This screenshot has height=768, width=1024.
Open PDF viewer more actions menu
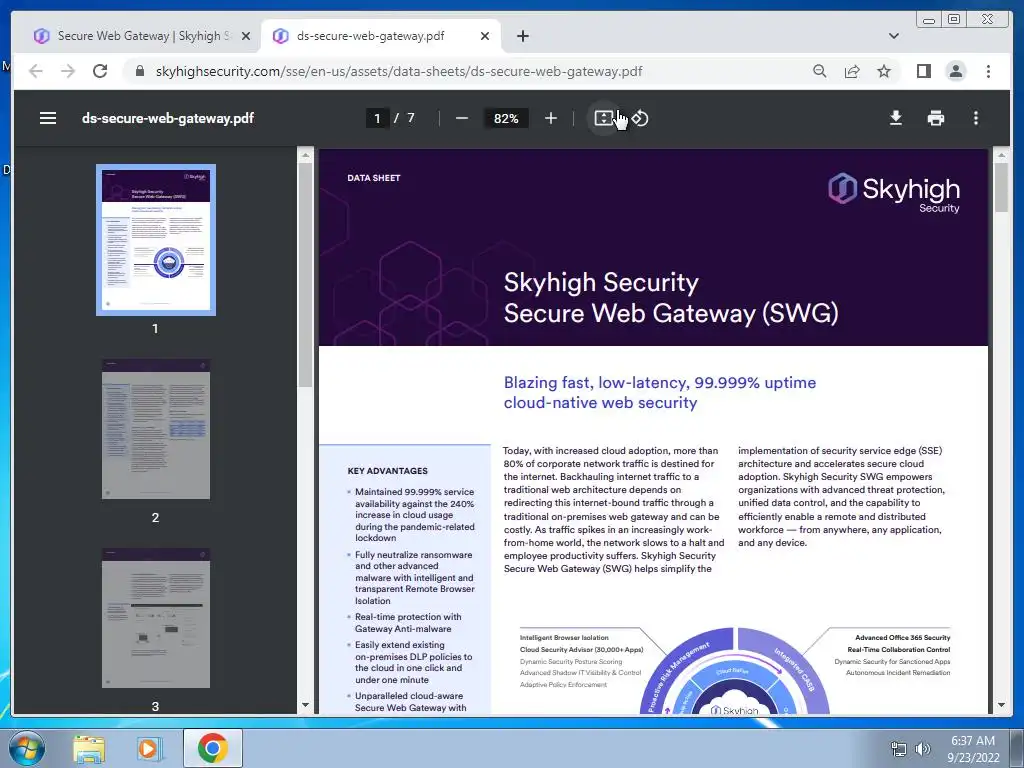pos(976,118)
